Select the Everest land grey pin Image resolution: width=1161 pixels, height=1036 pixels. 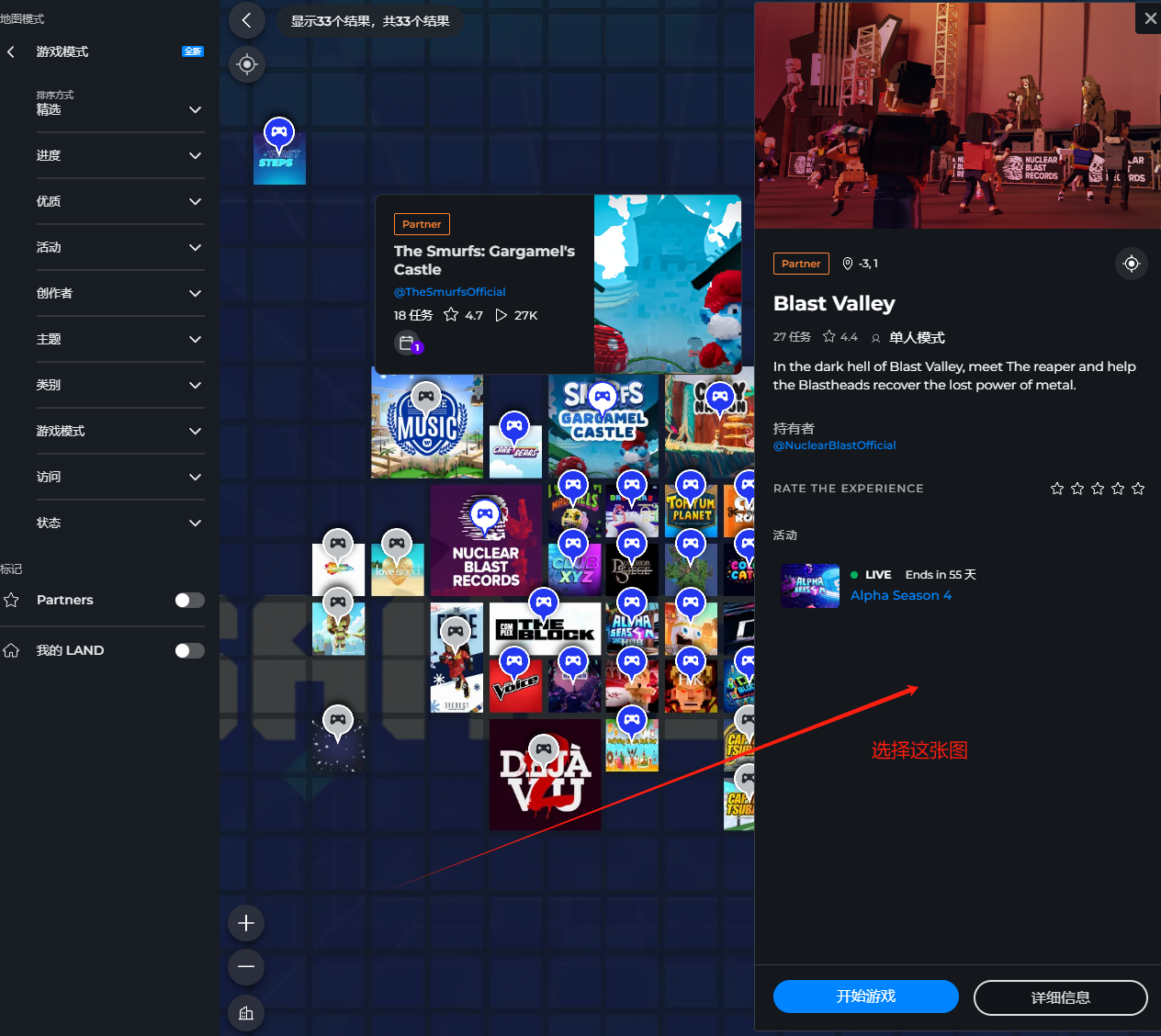tap(456, 634)
